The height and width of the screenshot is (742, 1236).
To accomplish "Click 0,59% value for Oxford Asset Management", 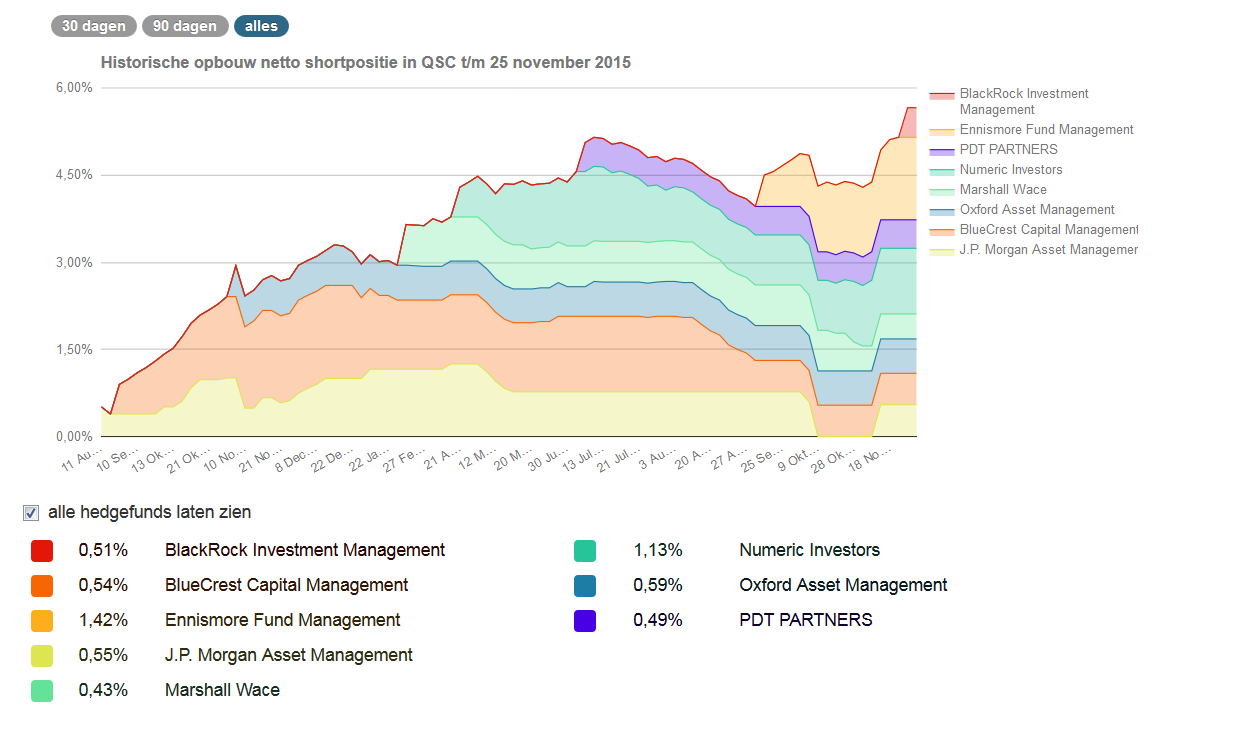I will click(658, 585).
